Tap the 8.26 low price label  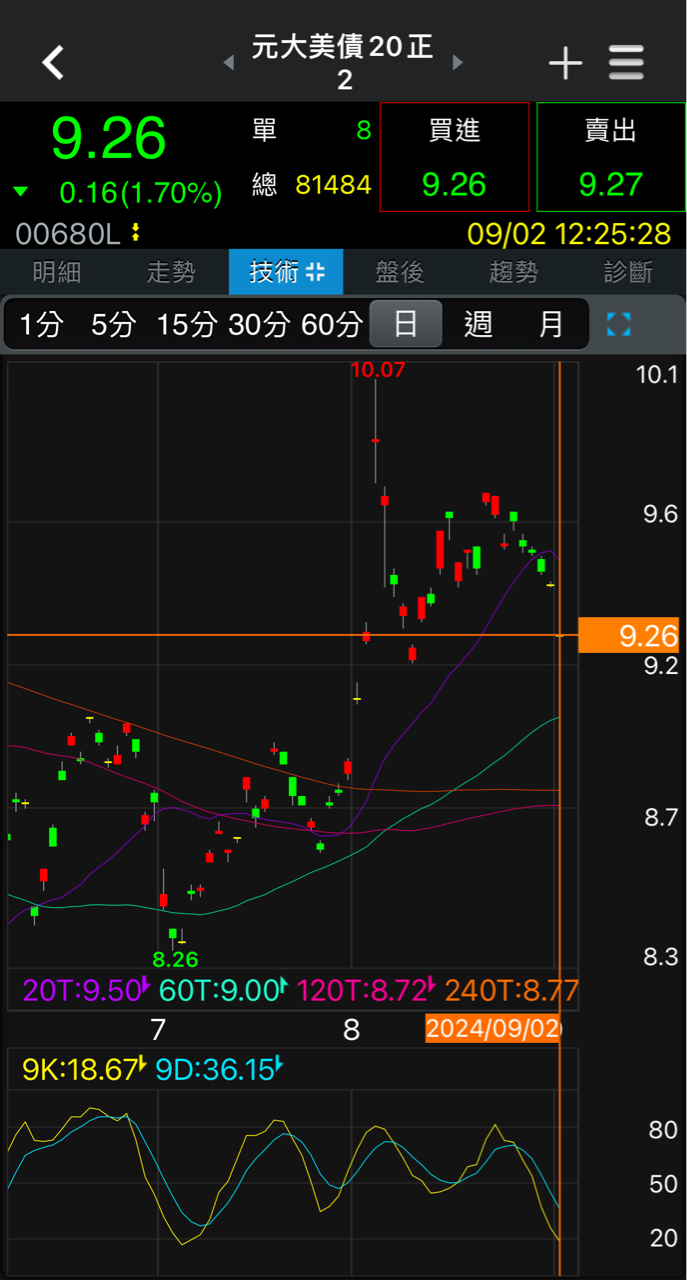point(175,959)
